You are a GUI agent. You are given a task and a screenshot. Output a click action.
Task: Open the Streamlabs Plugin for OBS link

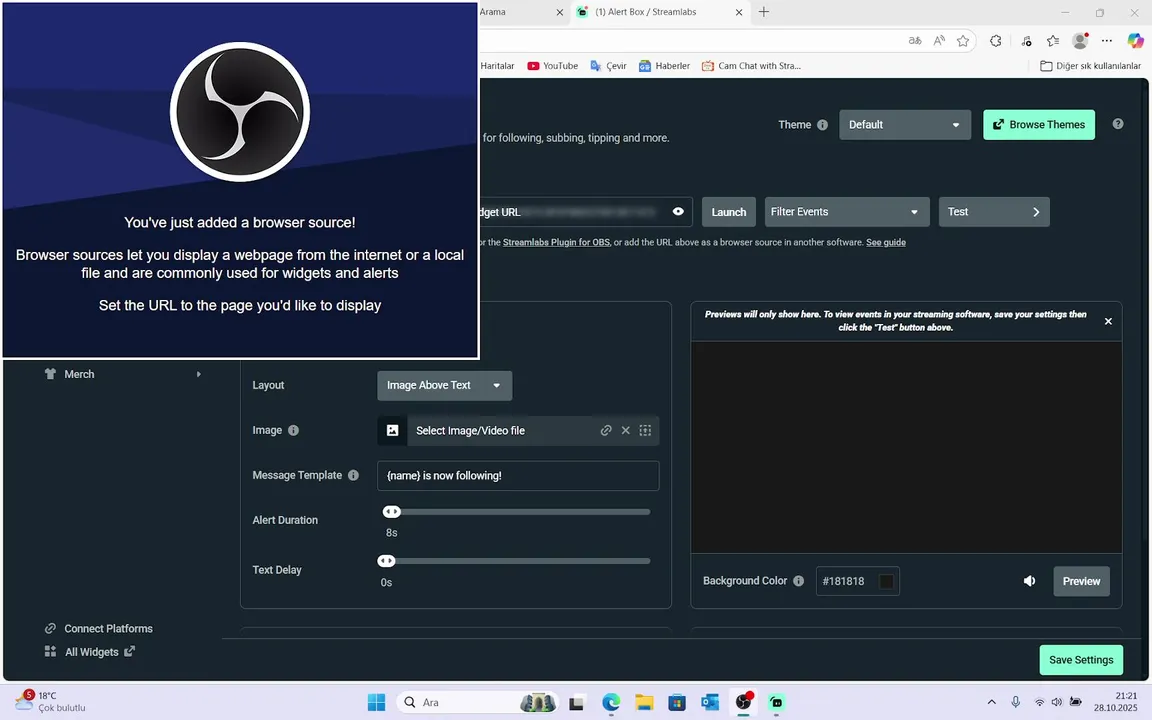click(556, 242)
